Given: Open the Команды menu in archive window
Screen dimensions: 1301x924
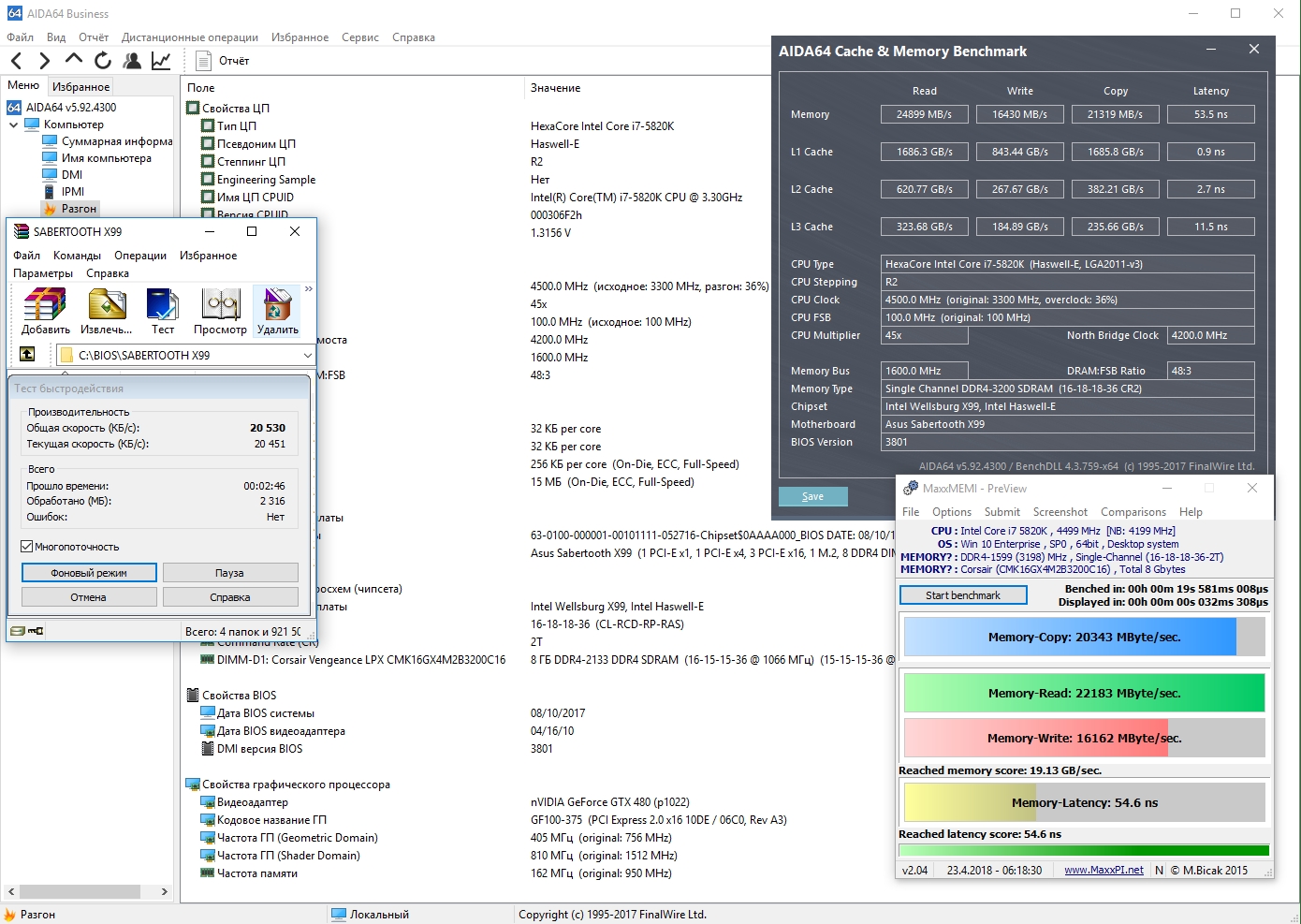Looking at the screenshot, I should [77, 256].
